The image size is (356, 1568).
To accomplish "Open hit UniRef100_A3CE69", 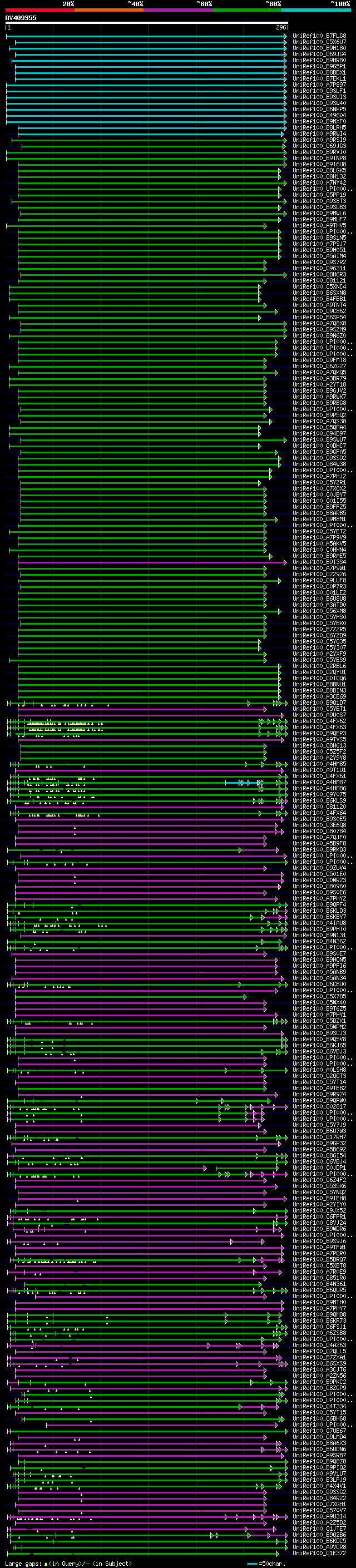I will 319,696.
